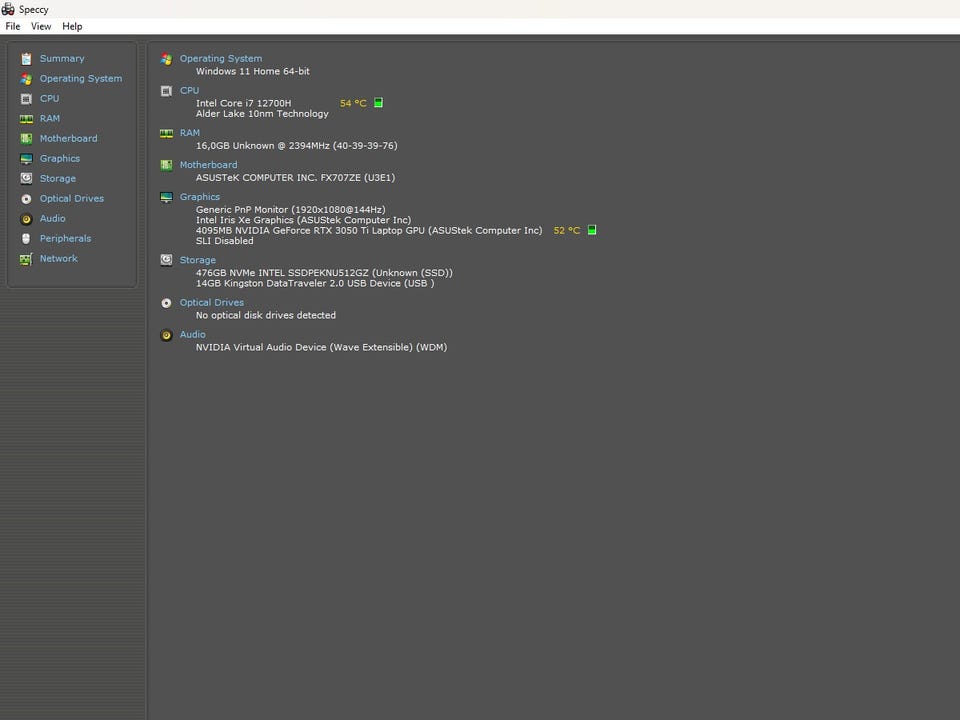Click the board icon beside Motherboard heading
The image size is (960, 720).
click(167, 165)
